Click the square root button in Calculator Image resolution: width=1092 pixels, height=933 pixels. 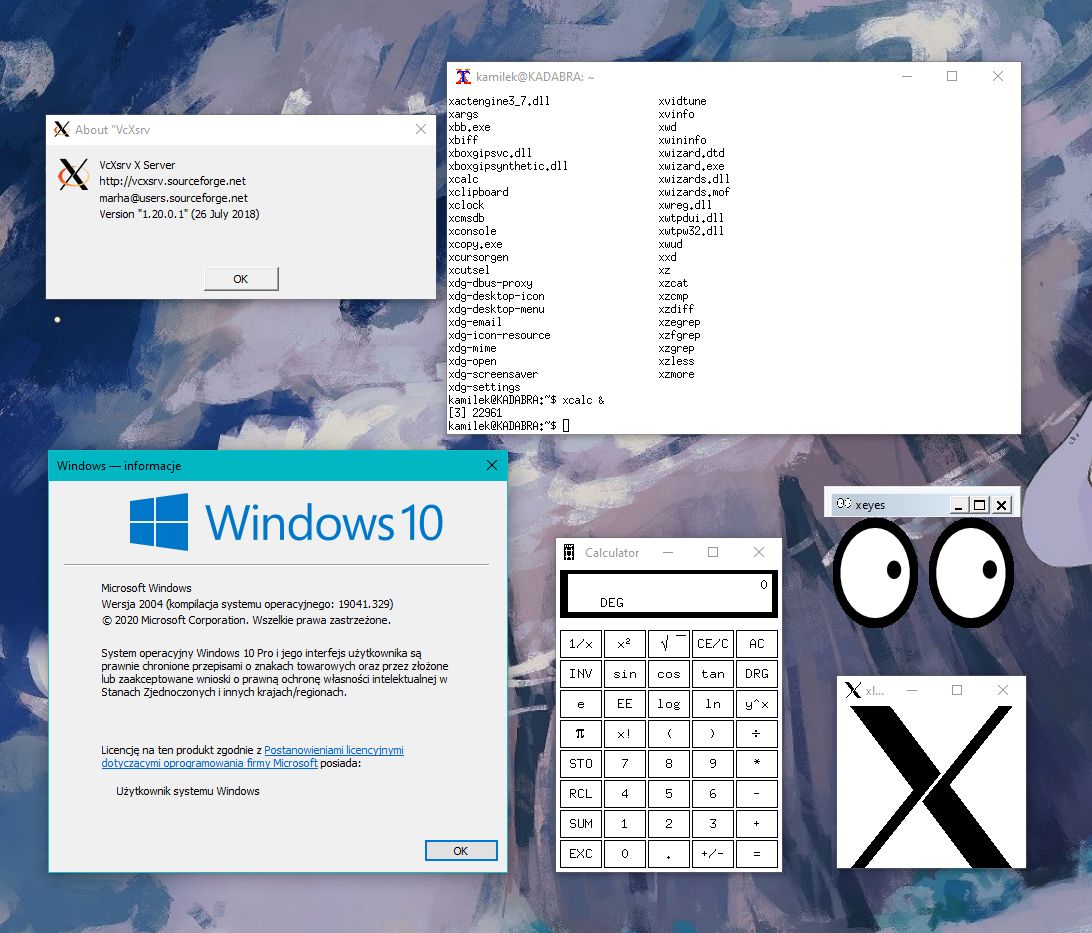point(669,644)
